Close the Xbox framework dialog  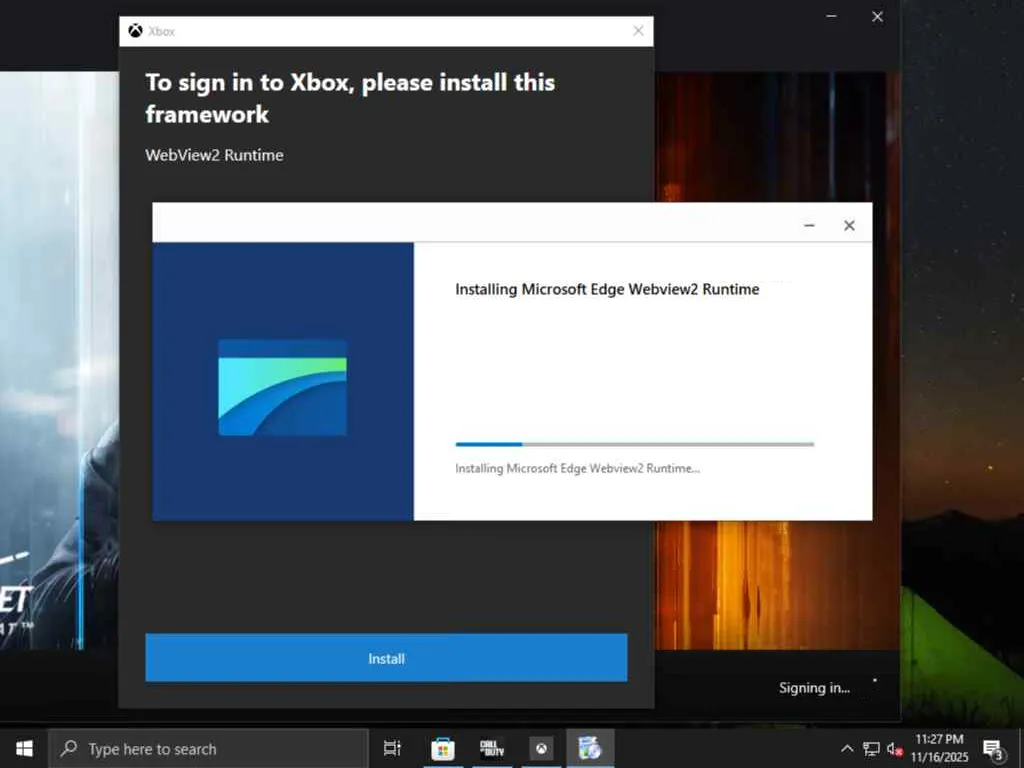point(638,31)
